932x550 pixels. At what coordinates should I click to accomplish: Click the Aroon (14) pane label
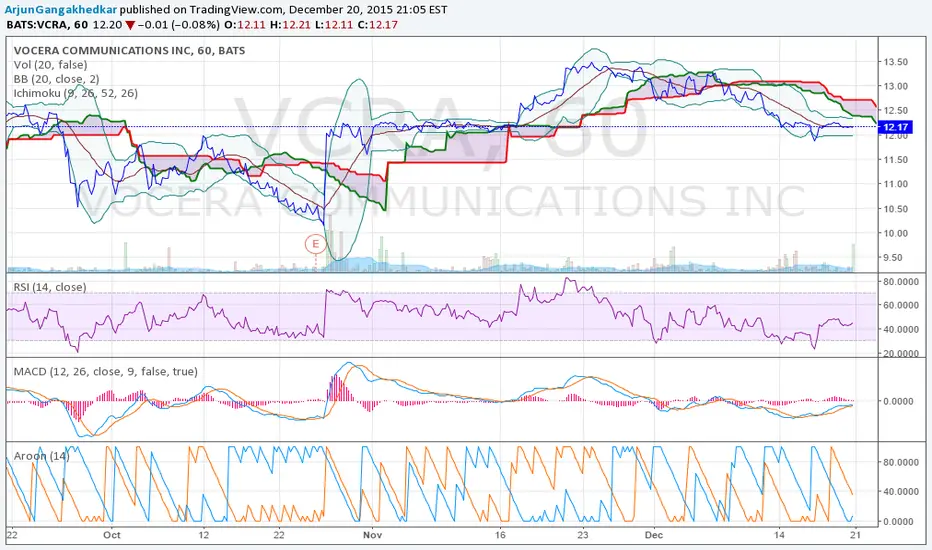(x=42, y=456)
